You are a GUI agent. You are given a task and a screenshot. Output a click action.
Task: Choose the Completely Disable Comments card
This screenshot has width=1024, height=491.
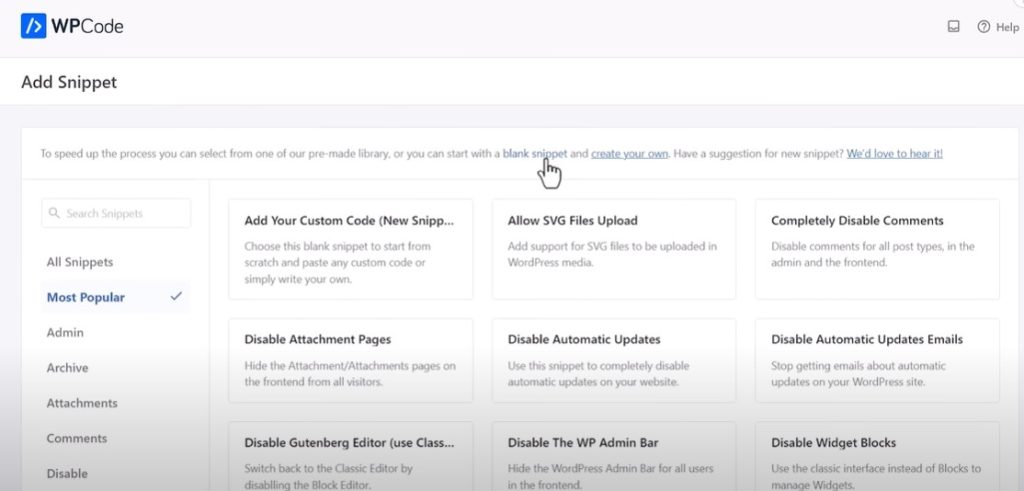pos(877,249)
